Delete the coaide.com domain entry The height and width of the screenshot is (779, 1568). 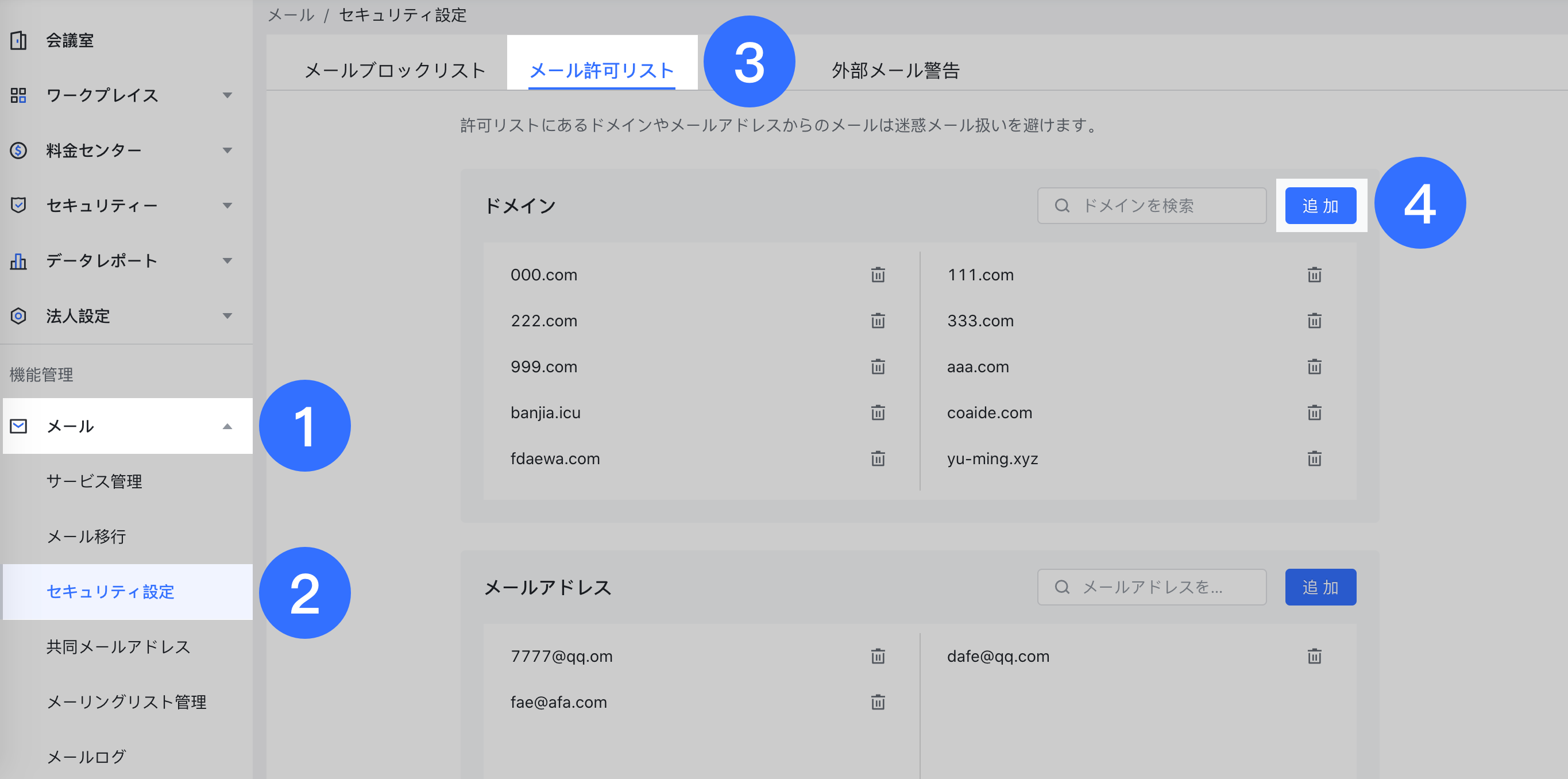click(x=1314, y=412)
